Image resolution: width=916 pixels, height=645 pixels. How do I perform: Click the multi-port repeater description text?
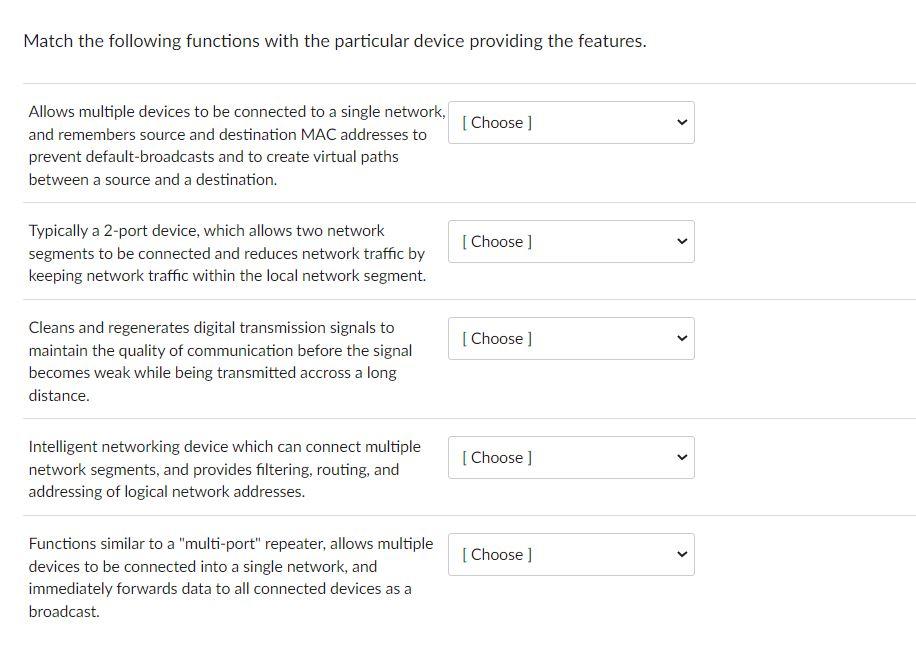click(230, 577)
